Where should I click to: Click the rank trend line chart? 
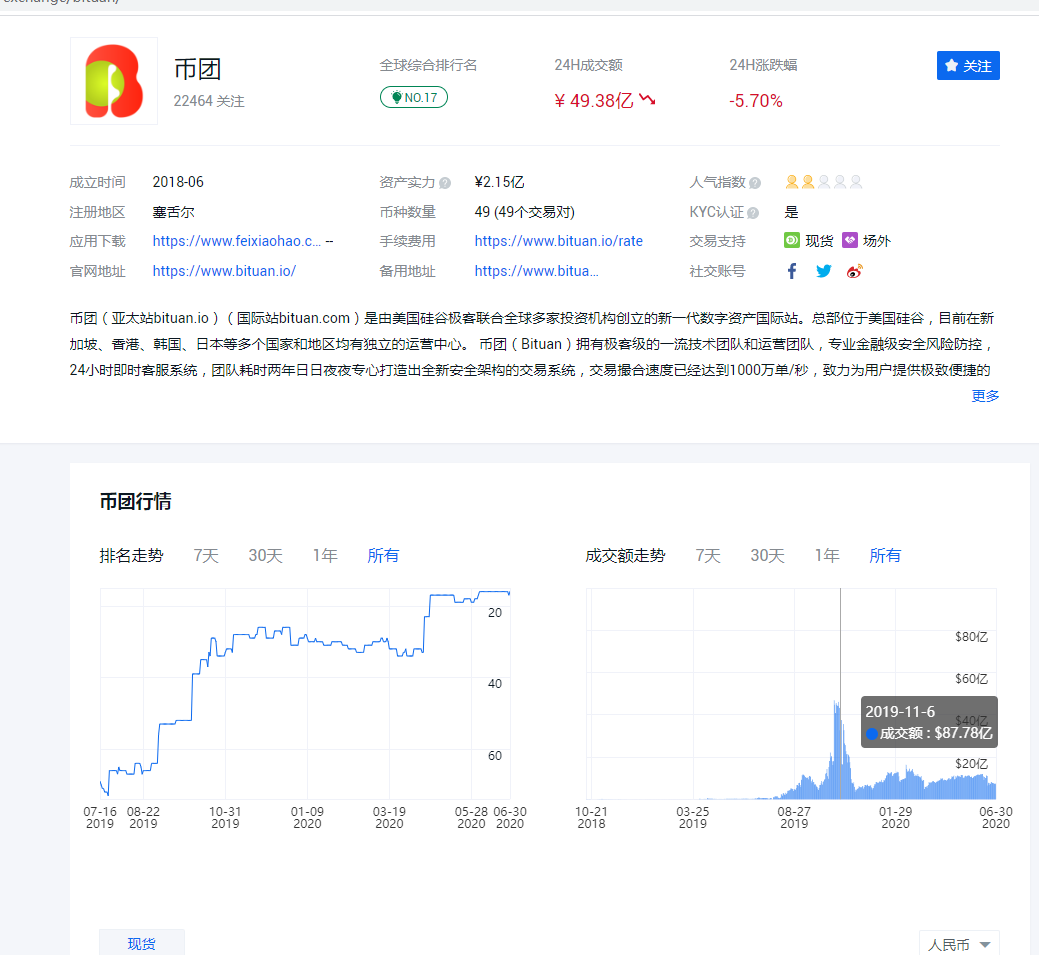tap(305, 693)
